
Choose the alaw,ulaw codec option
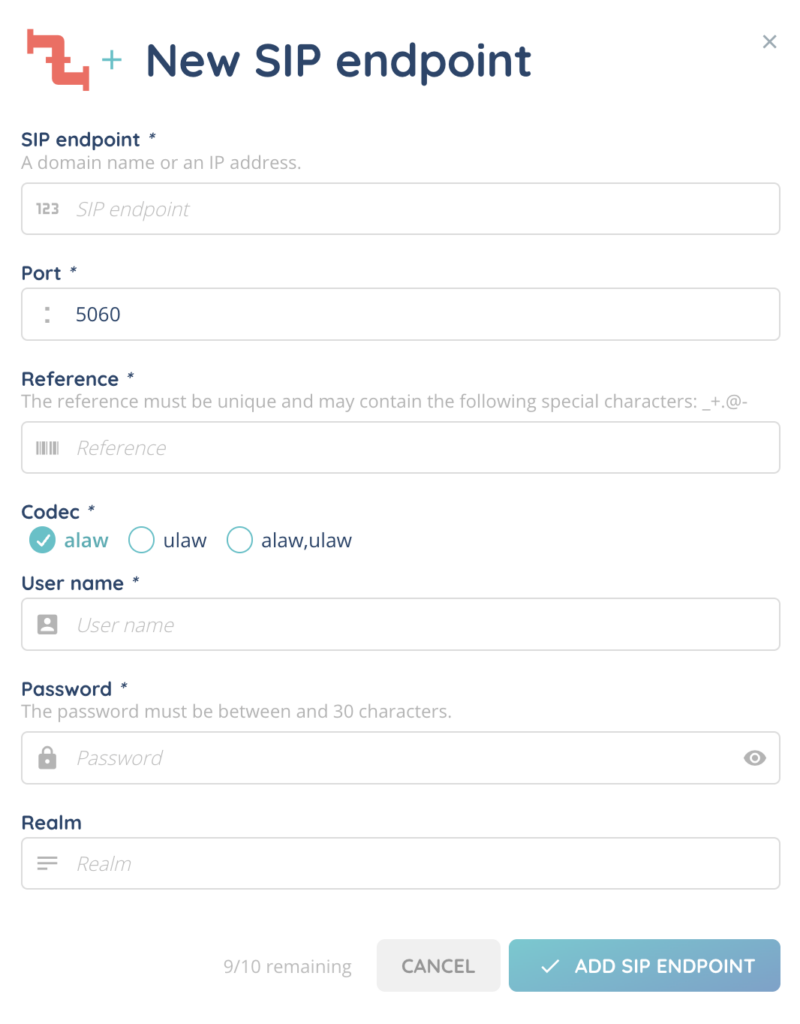click(x=240, y=540)
